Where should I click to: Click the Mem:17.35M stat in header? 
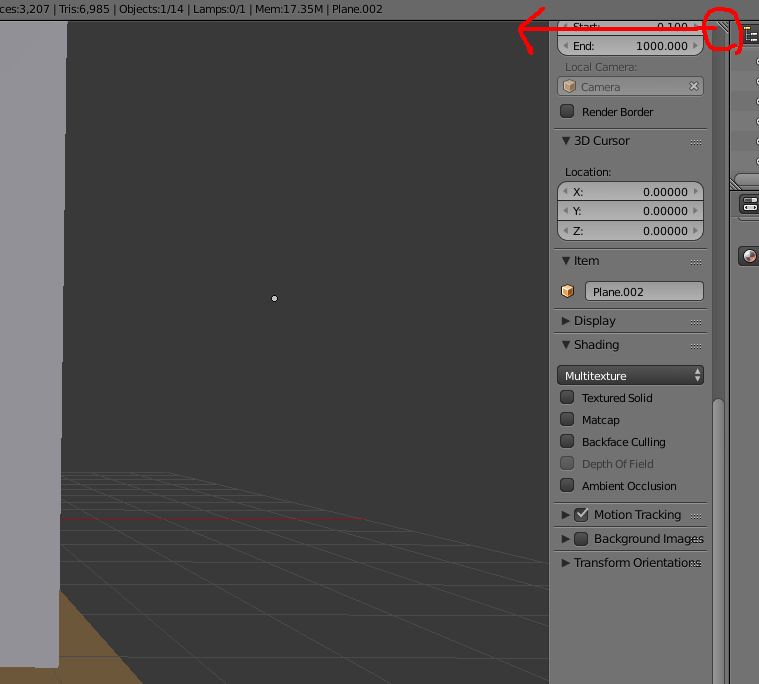pyautogui.click(x=289, y=9)
